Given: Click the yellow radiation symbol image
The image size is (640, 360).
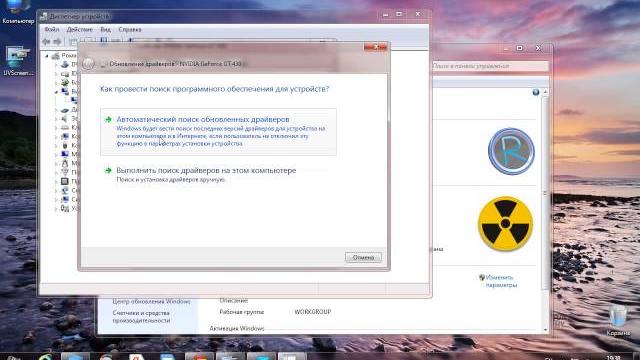Looking at the screenshot, I should (x=505, y=224).
